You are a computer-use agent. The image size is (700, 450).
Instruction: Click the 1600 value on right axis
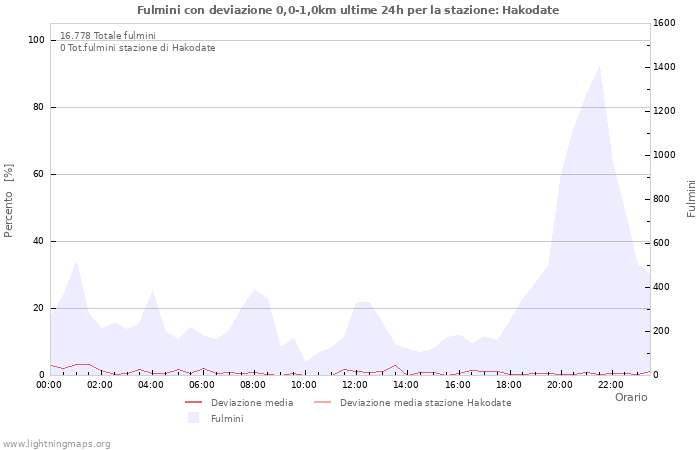tap(664, 23)
